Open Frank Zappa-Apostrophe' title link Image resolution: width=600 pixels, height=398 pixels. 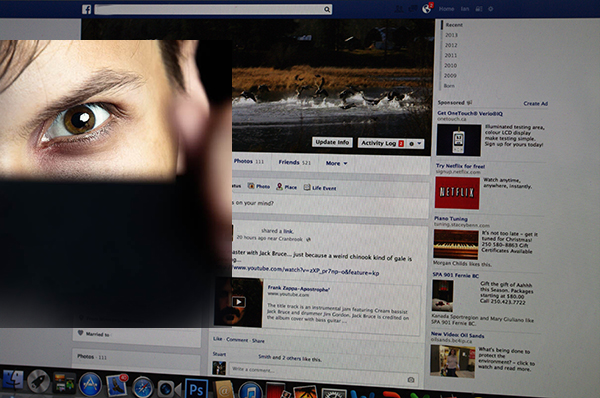(298, 289)
